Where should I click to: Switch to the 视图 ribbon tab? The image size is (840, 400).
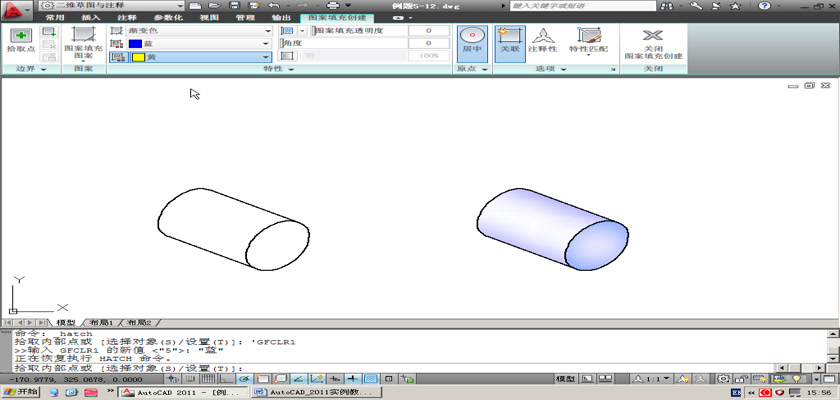click(209, 17)
